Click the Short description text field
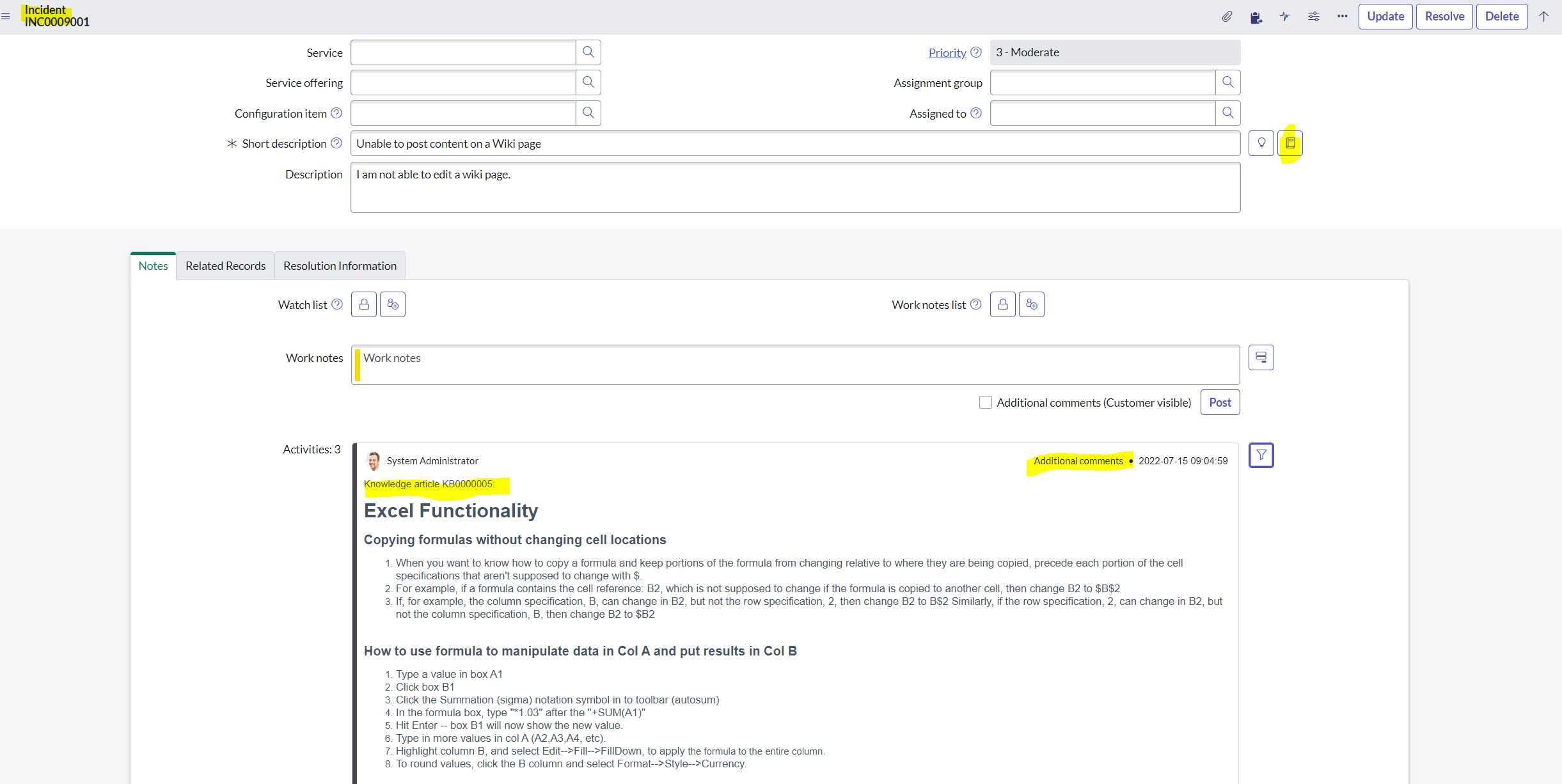This screenshot has height=784, width=1562. 795,143
